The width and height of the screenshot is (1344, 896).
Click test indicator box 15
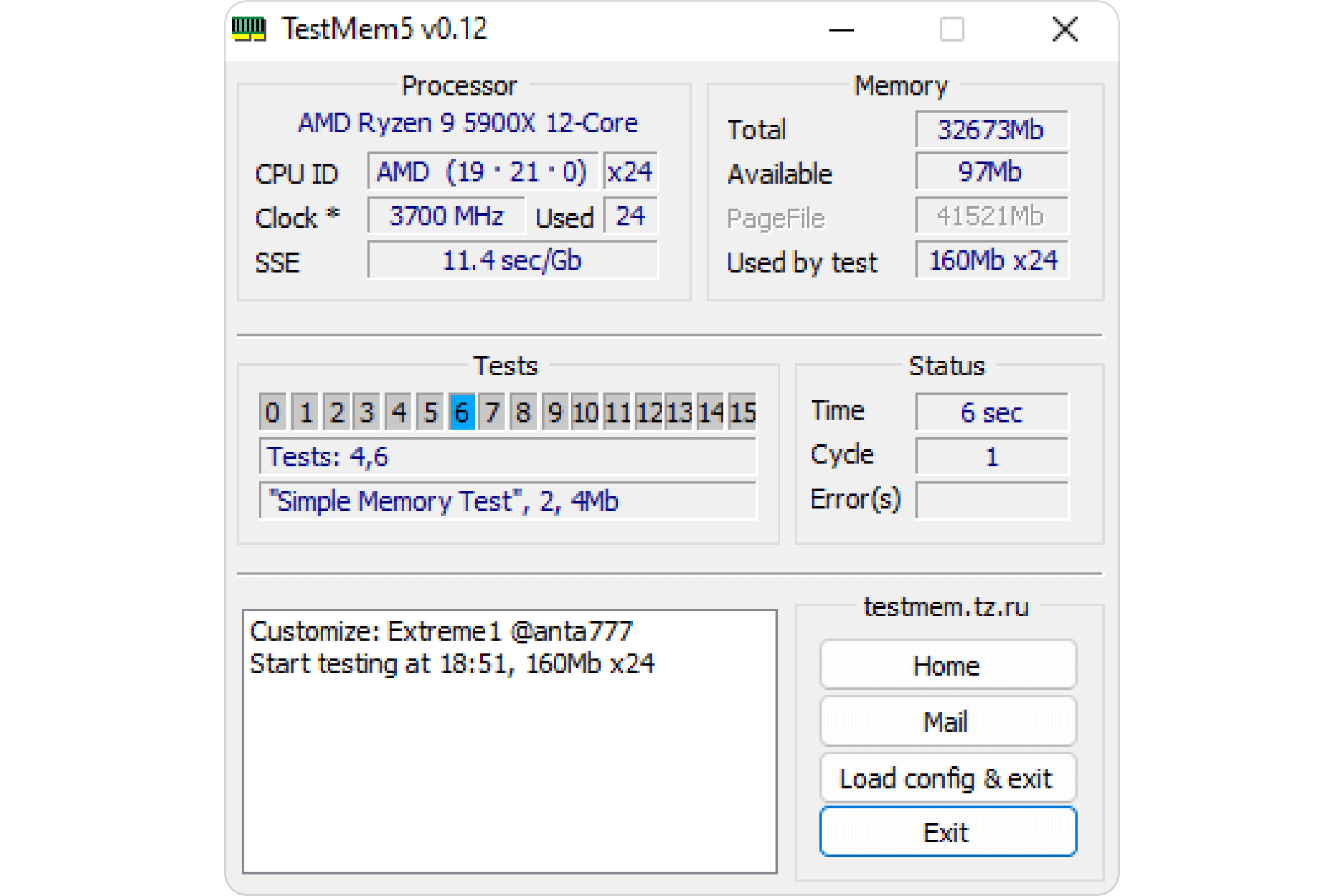click(742, 412)
